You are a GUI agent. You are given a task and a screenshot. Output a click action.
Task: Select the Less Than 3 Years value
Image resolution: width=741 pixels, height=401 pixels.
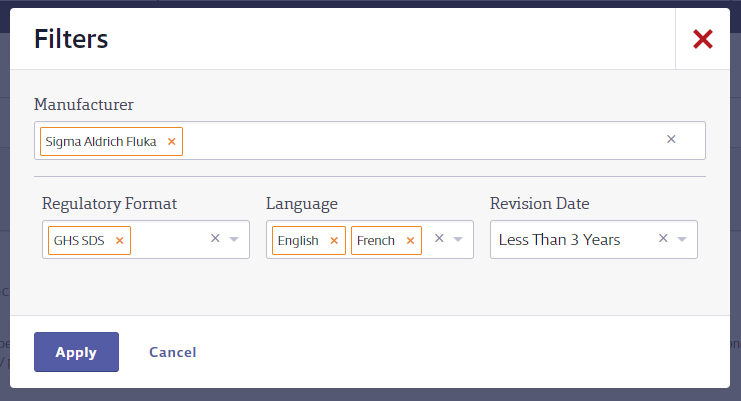point(559,239)
